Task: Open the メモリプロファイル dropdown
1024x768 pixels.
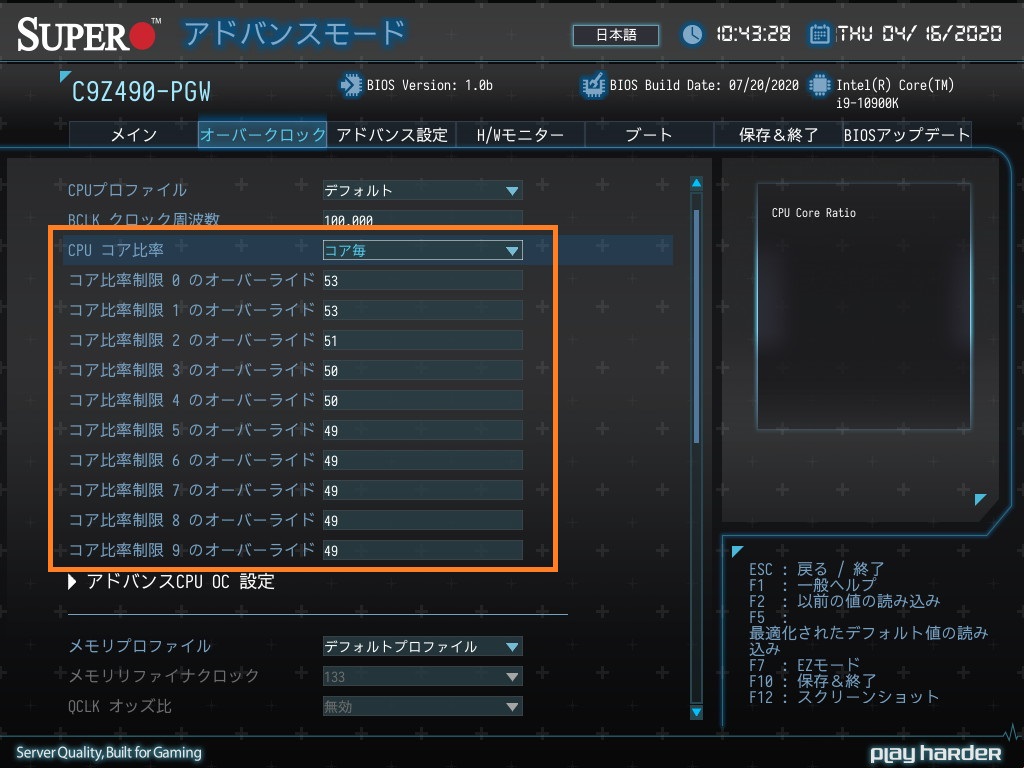Action: (x=423, y=647)
